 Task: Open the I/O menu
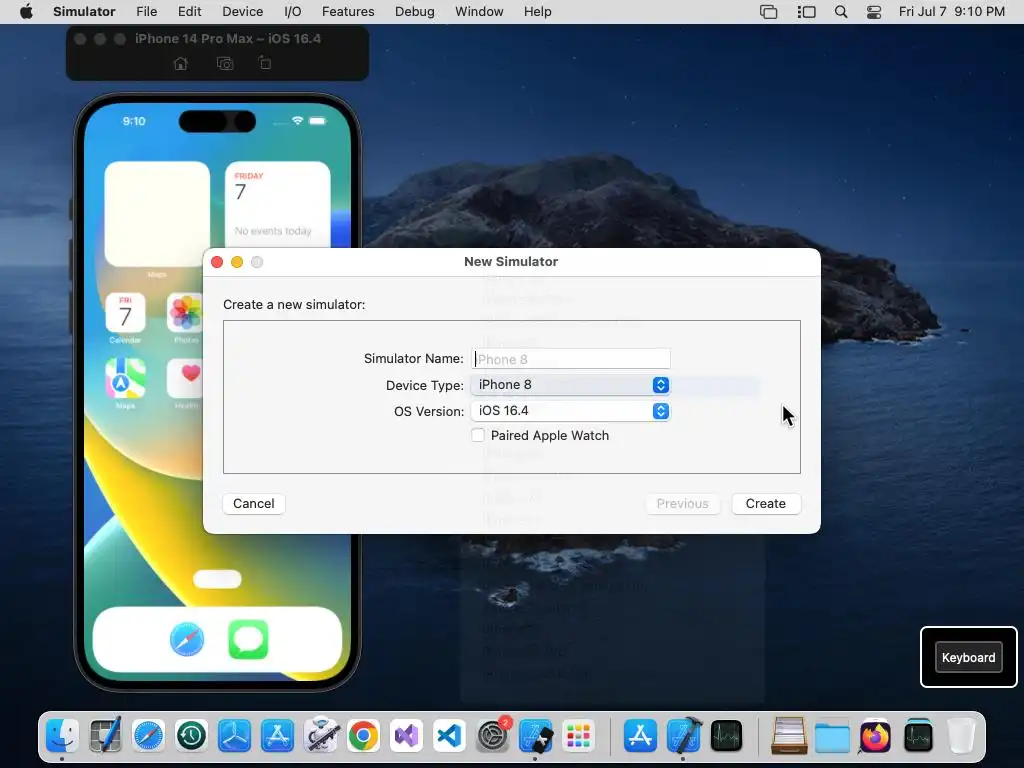[x=293, y=12]
